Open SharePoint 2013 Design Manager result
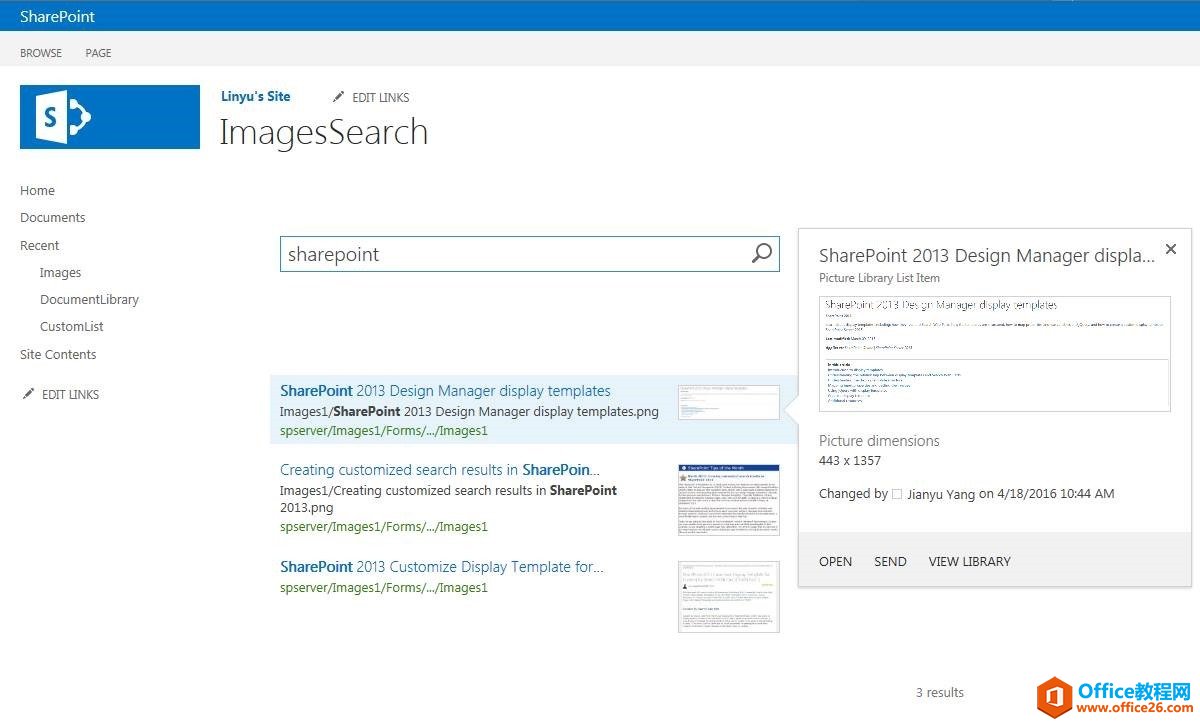 (445, 391)
